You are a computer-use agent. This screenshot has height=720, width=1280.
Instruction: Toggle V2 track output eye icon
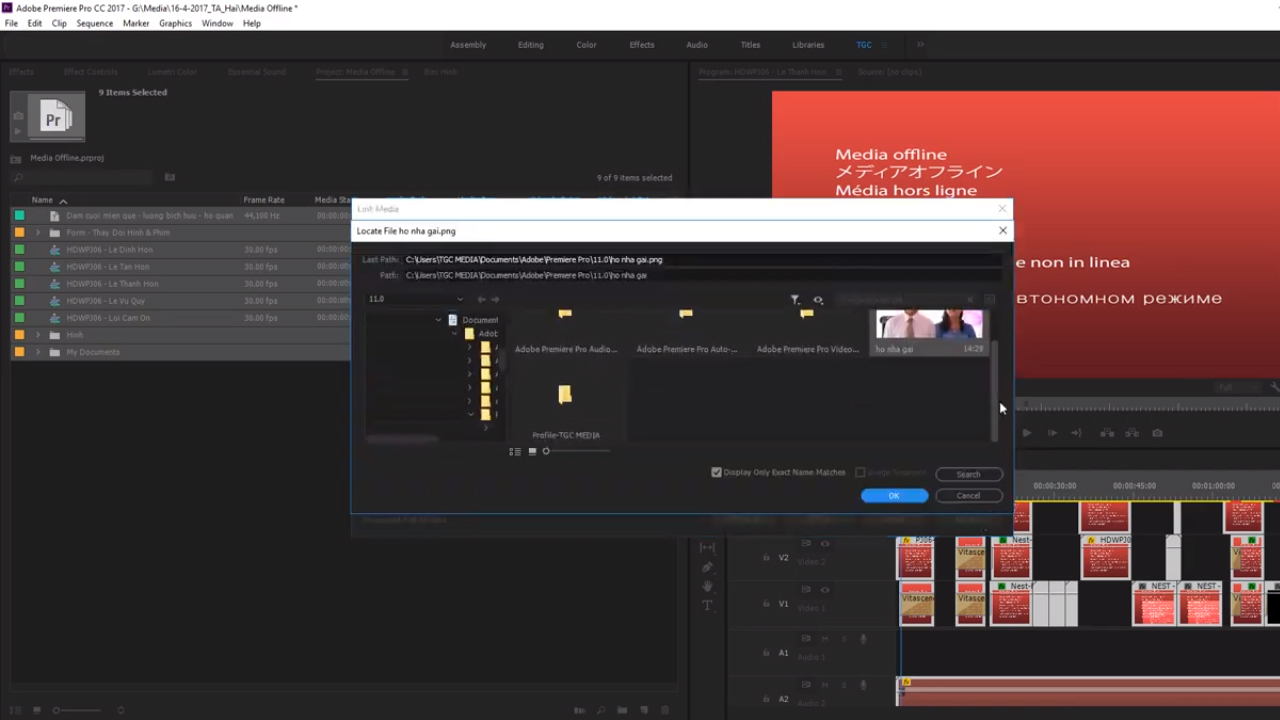tap(825, 544)
